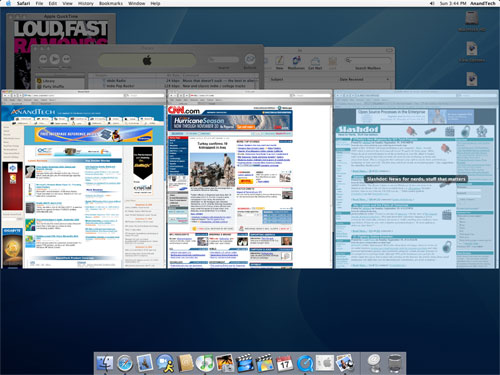The height and width of the screenshot is (375, 500).
Task: Click Search Mailbox field in Mail
Action: tap(368, 60)
